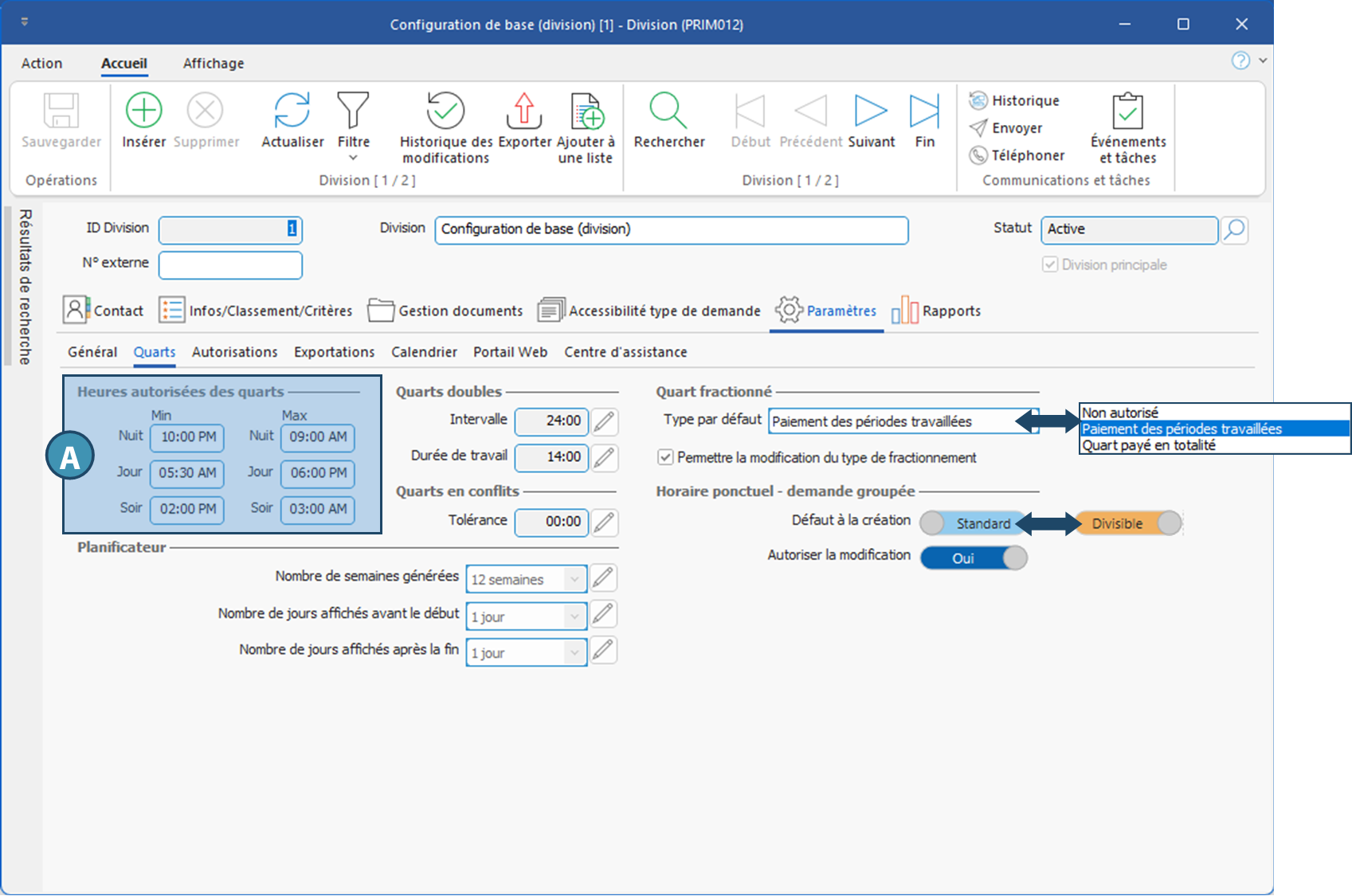Expand the Filtre dropdown arrow
The width and height of the screenshot is (1352, 896).
(x=353, y=158)
